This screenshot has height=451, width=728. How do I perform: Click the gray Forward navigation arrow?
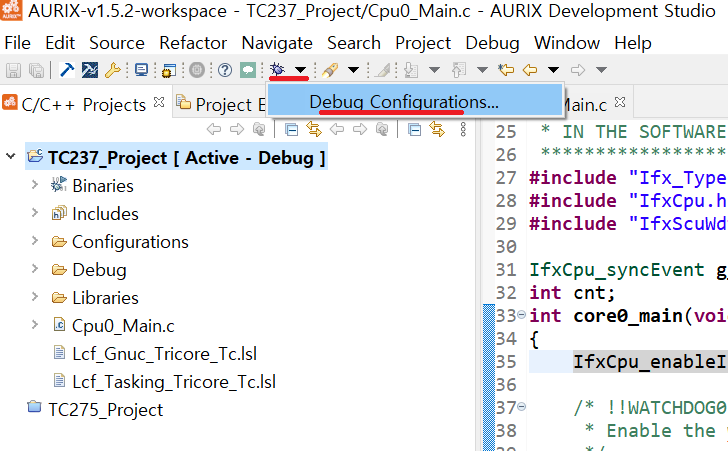(x=578, y=70)
